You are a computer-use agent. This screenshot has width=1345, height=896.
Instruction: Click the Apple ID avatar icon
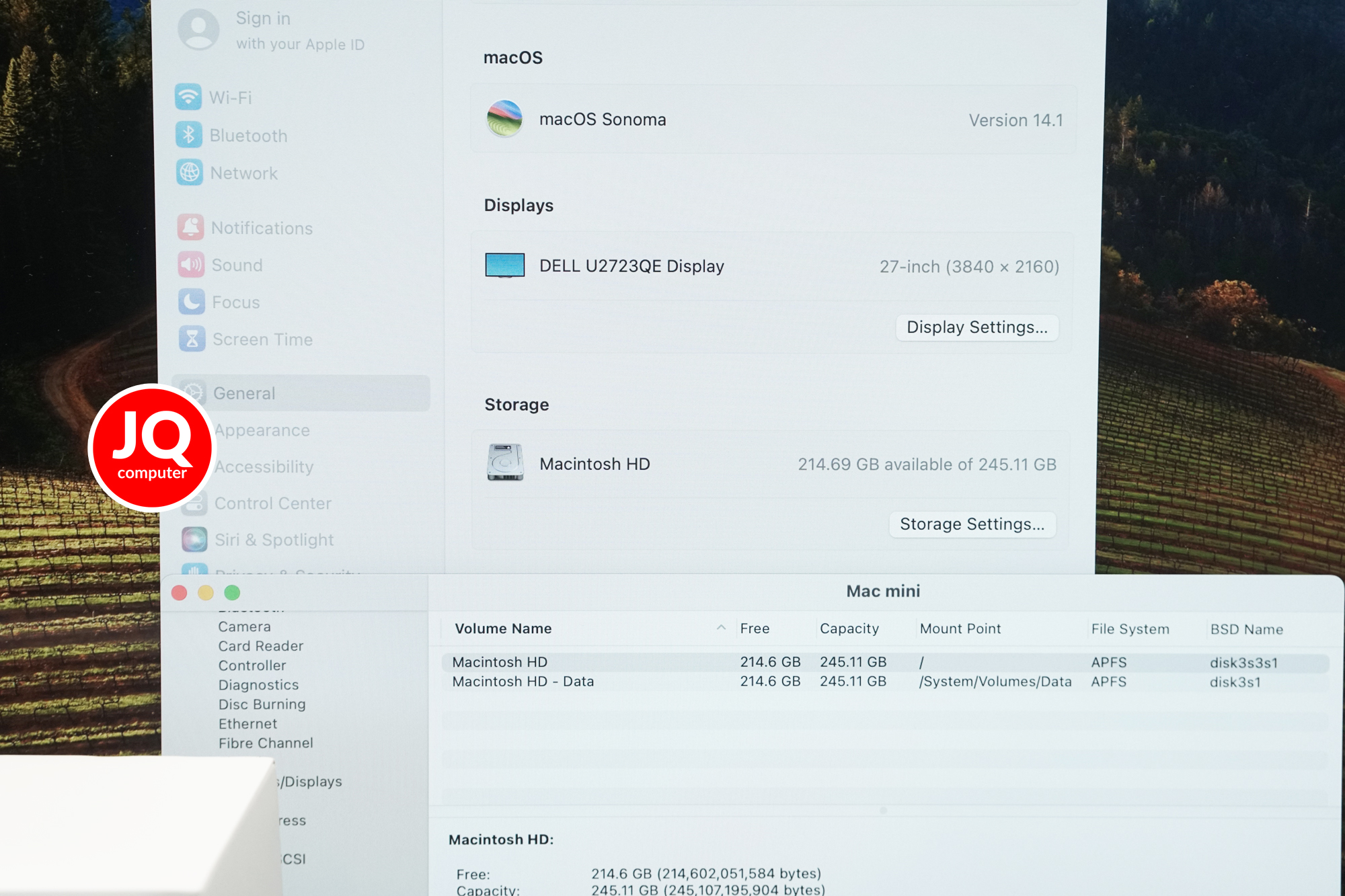click(x=198, y=29)
